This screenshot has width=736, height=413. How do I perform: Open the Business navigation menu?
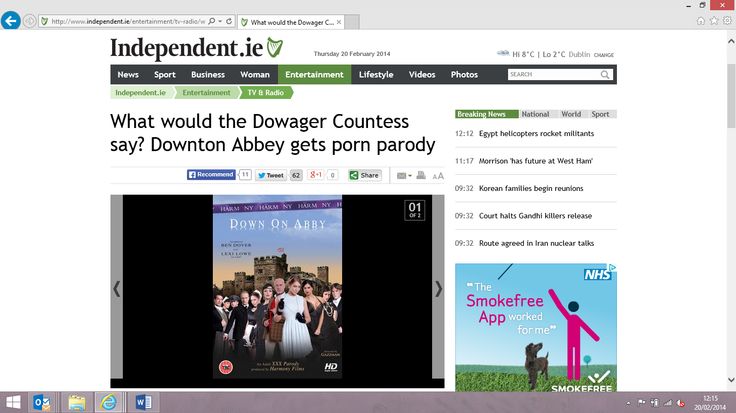[x=207, y=75]
